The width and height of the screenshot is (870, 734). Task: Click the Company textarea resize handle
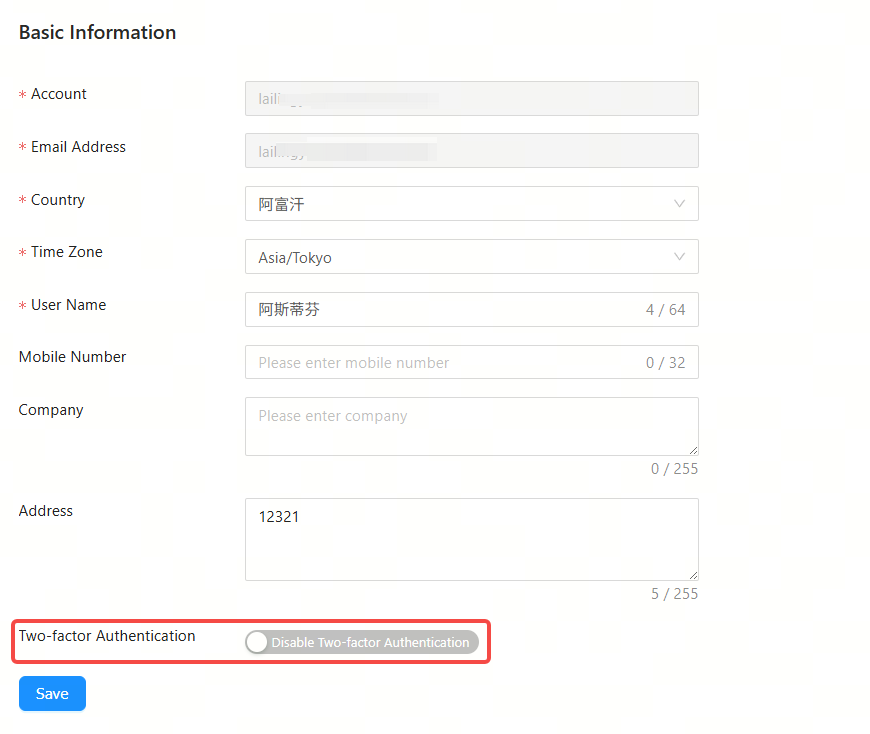pos(693,450)
